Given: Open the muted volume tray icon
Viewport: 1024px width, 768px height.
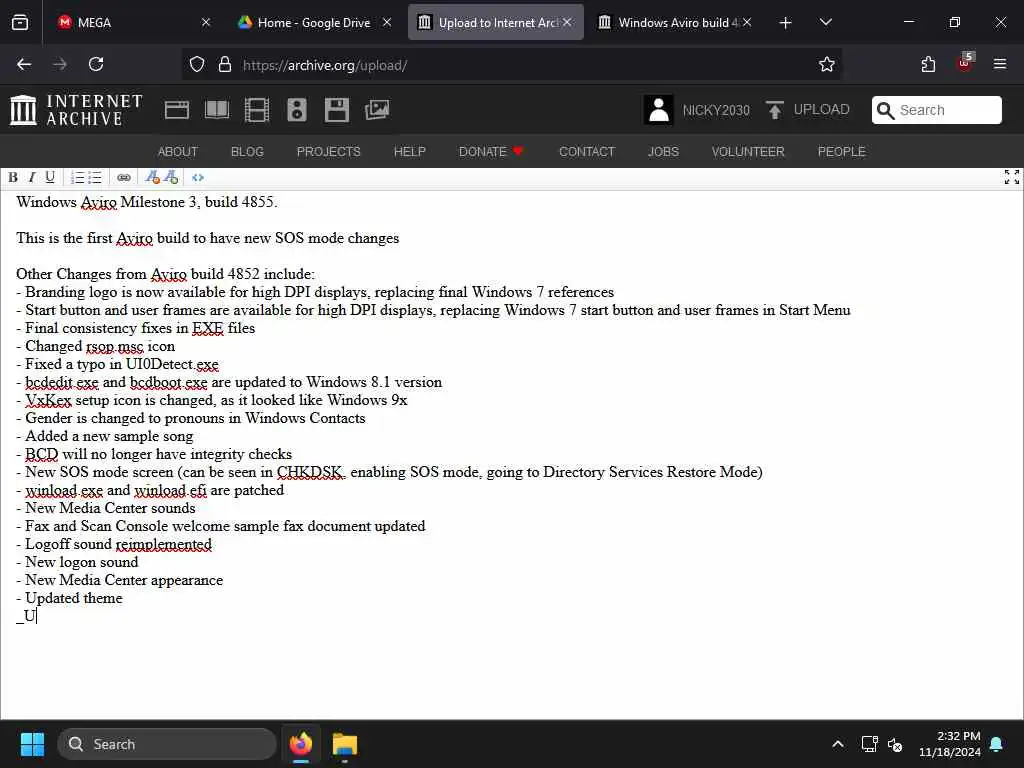Looking at the screenshot, I should point(895,744).
